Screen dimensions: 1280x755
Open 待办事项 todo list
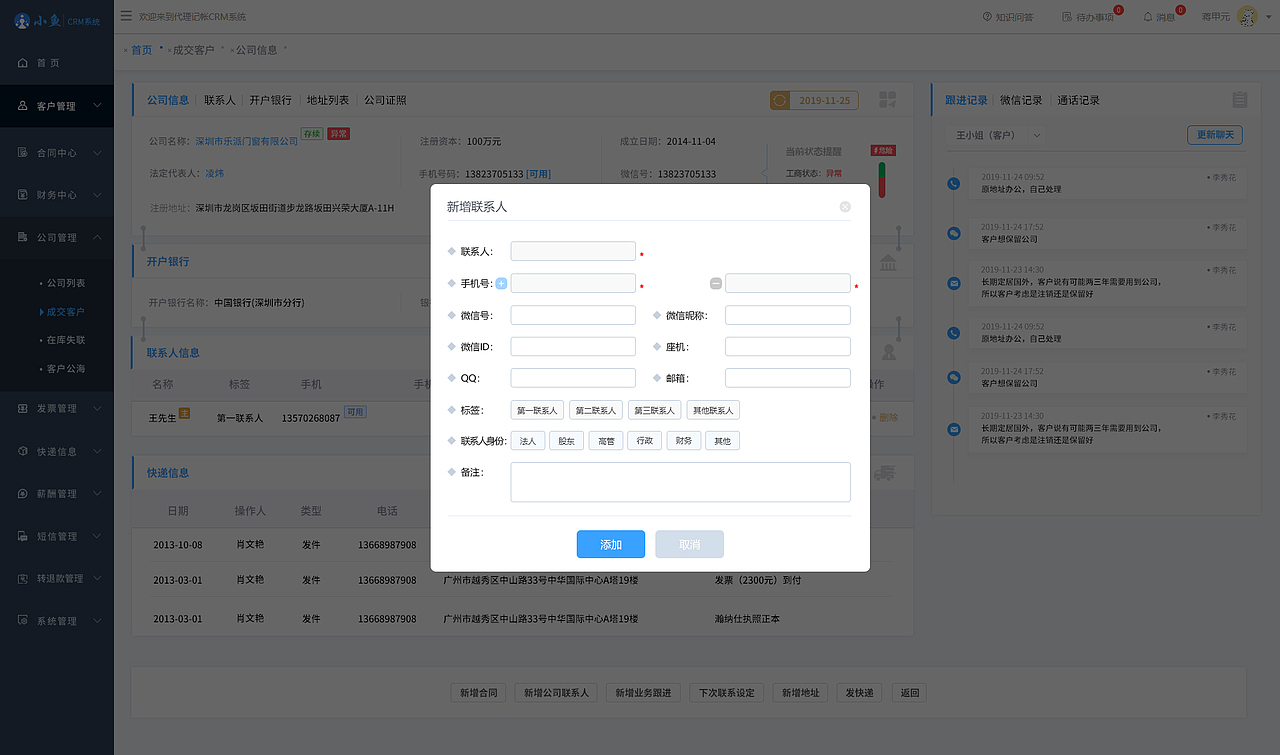pos(1088,17)
